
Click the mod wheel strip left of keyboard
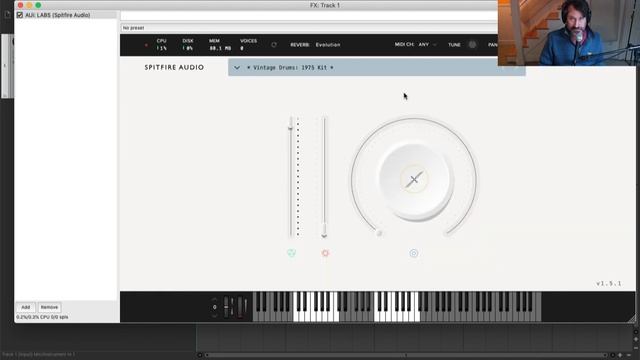click(240, 307)
